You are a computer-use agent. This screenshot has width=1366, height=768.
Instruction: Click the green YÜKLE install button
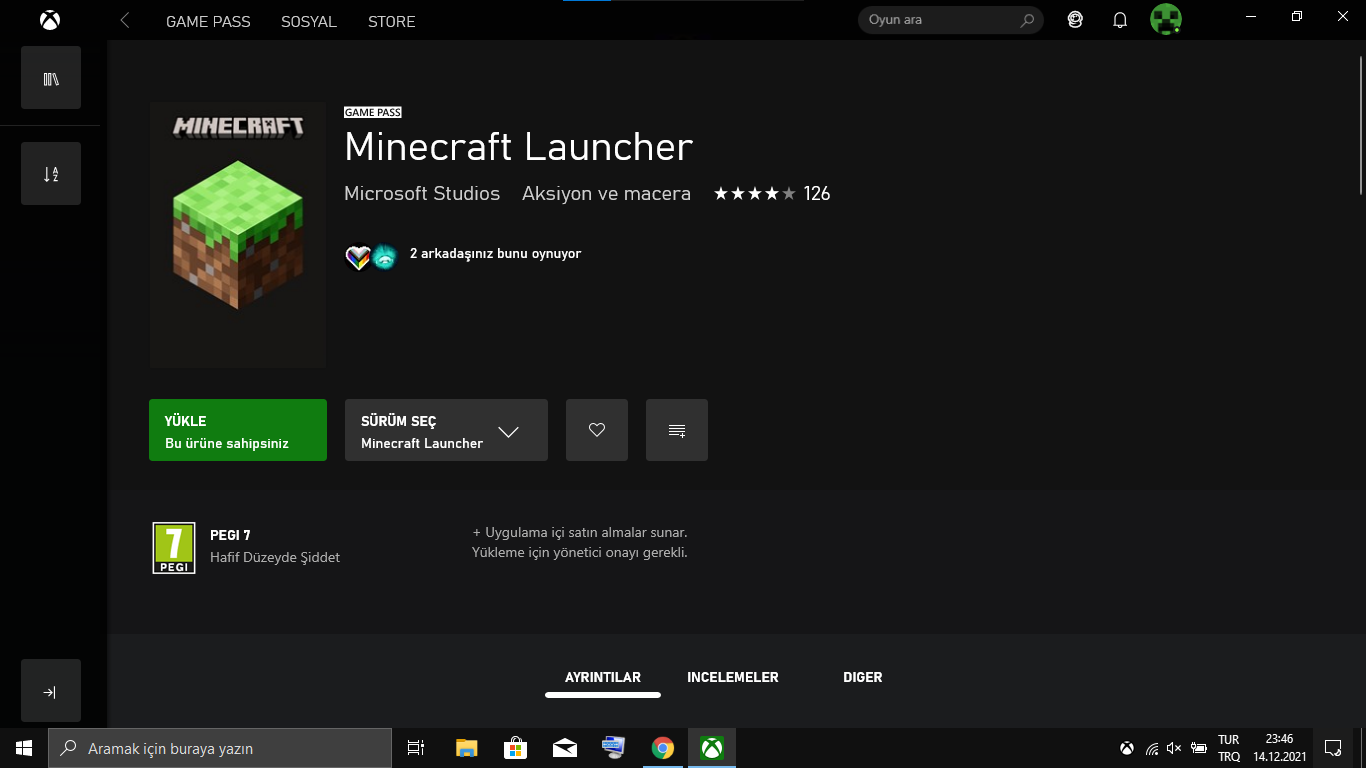coord(238,430)
